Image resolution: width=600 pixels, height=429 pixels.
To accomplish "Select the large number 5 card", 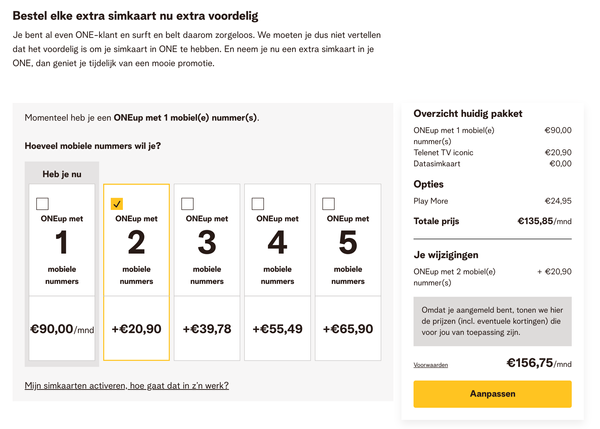I will (348, 243).
